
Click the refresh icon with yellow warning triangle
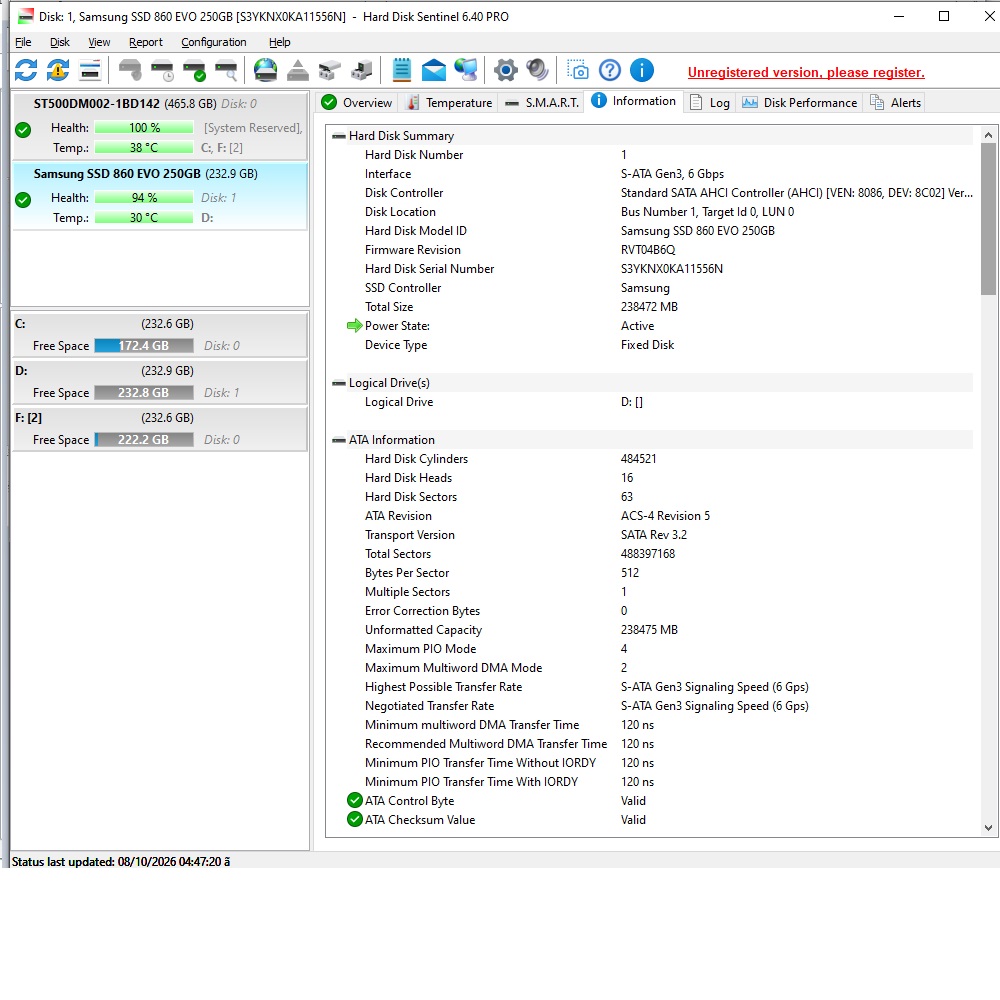click(x=58, y=70)
